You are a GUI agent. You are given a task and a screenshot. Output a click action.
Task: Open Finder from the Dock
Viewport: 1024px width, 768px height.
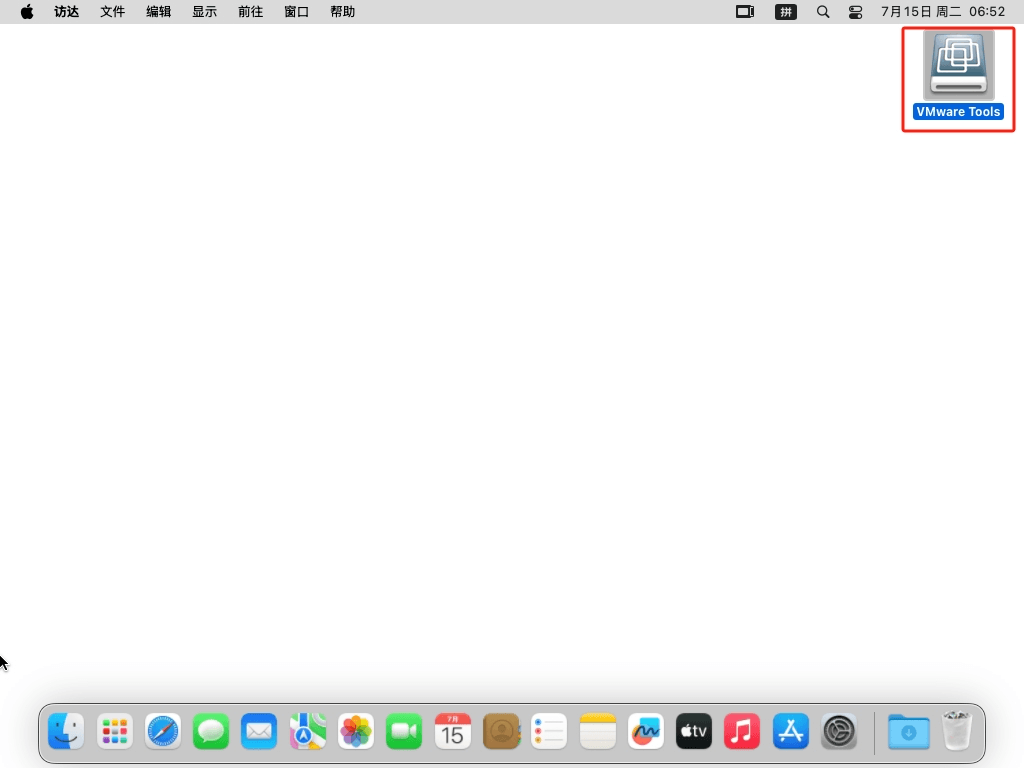click(67, 732)
